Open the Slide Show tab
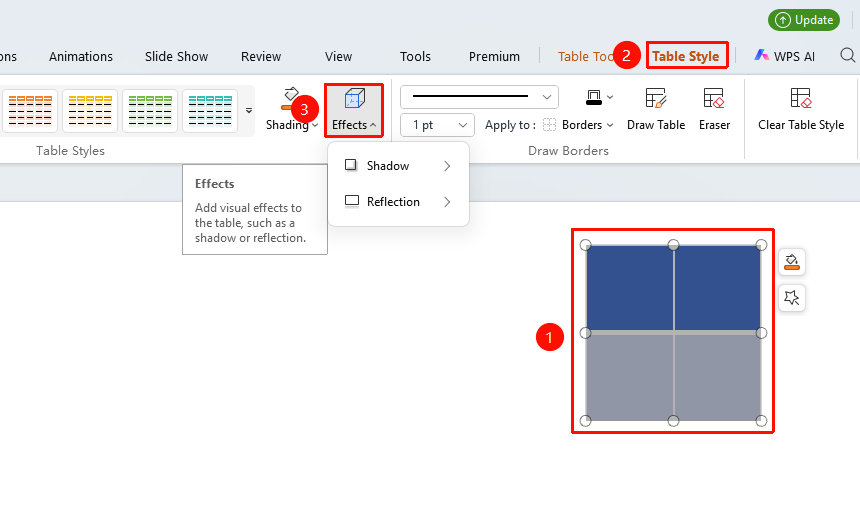 [x=176, y=56]
